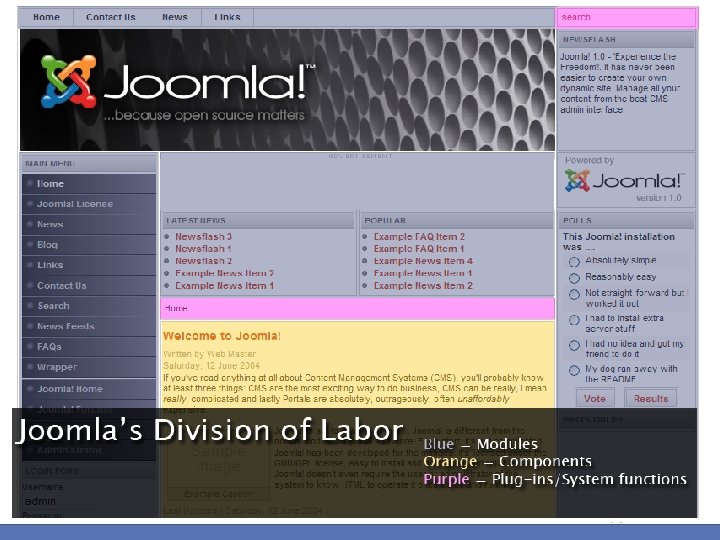
Task: Open Example FAQ Item 1 link
Action: pos(419,248)
